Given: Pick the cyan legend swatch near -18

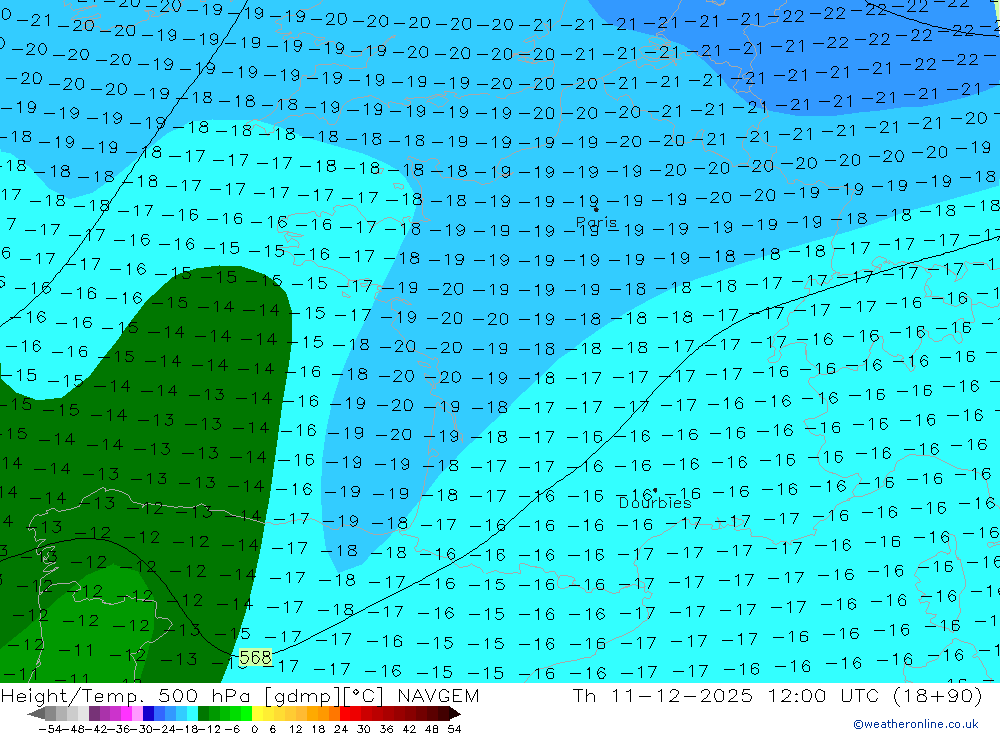Looking at the screenshot, I should pyautogui.click(x=193, y=714).
